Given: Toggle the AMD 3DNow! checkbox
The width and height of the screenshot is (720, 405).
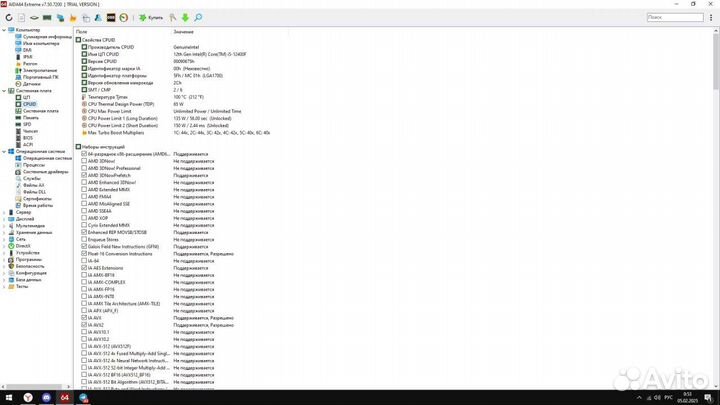Looking at the screenshot, I should point(84,161).
